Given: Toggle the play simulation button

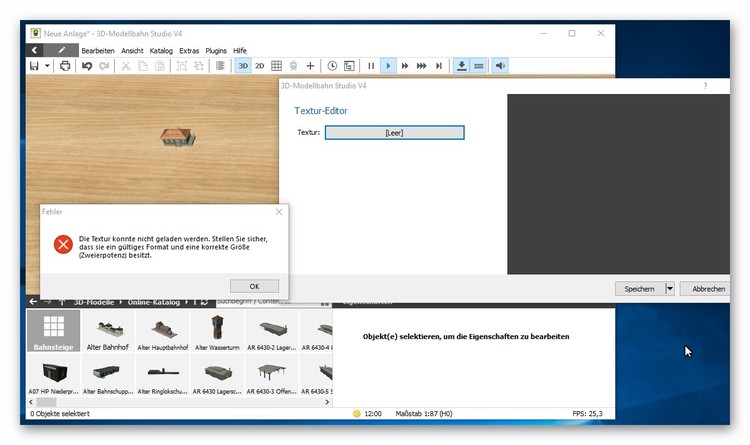Looking at the screenshot, I should pos(388,66).
